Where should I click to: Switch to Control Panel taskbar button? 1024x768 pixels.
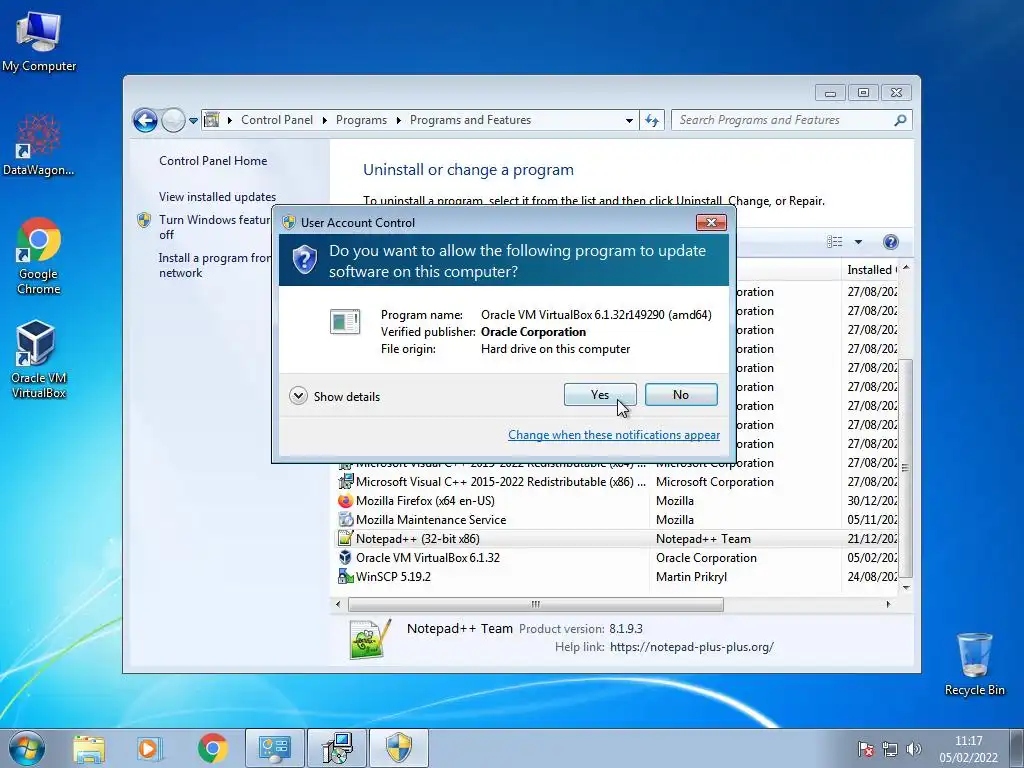(274, 748)
